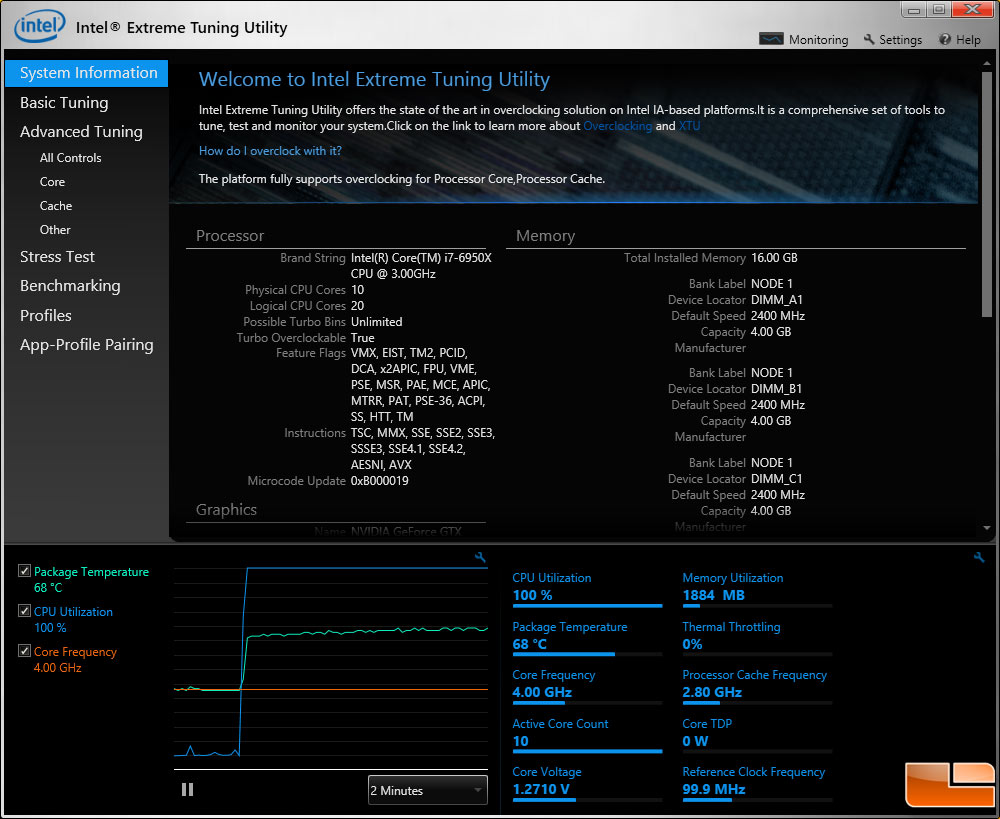Viewport: 1000px width, 819px height.
Task: Open Basic Tuning section
Action: 64,103
